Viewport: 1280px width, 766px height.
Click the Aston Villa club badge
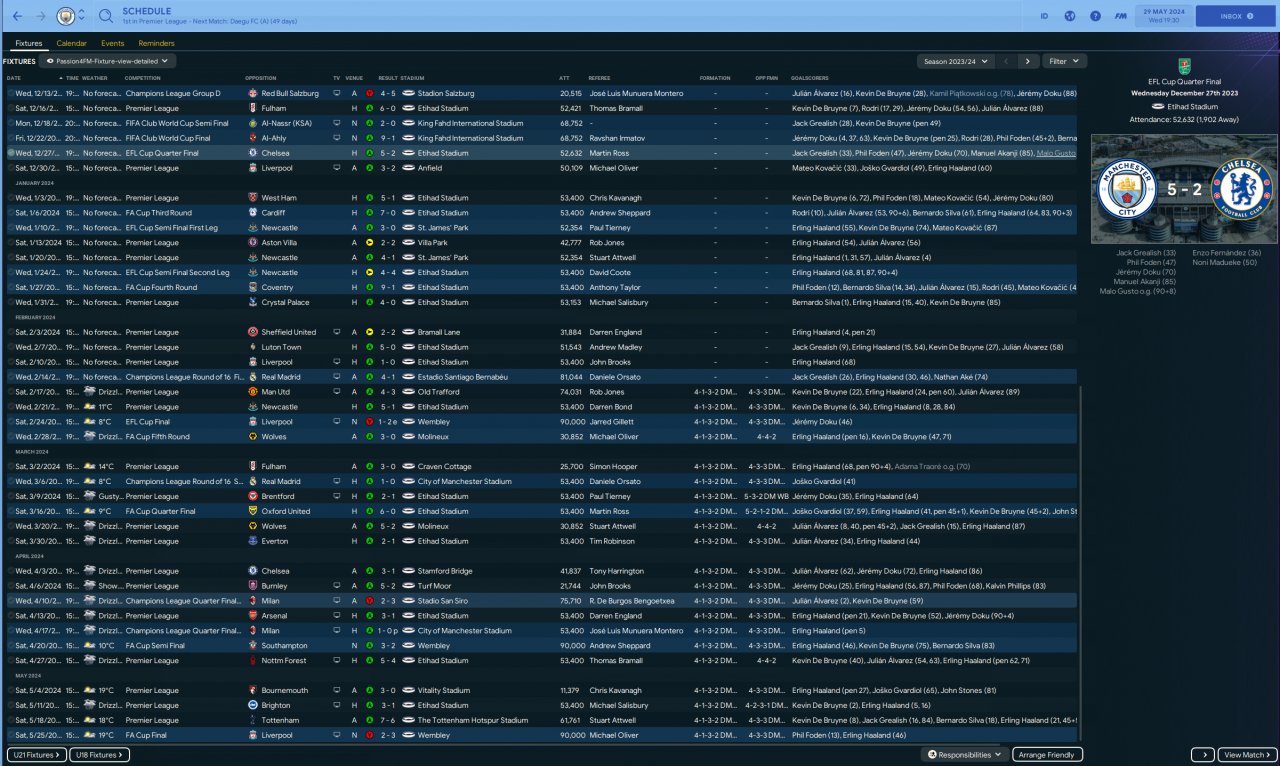pos(253,243)
